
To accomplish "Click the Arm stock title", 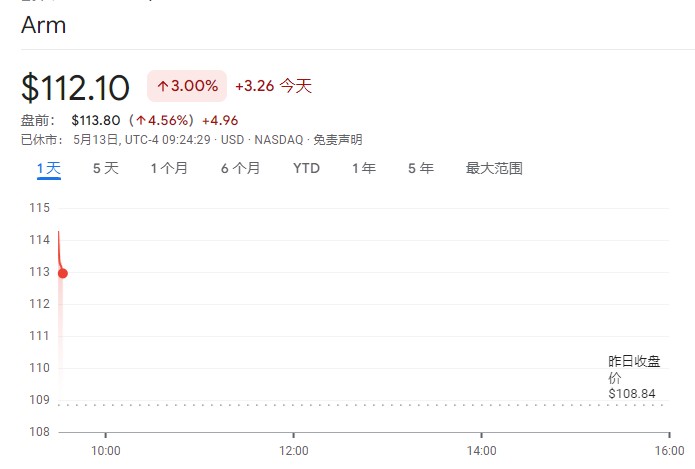I will point(43,25).
